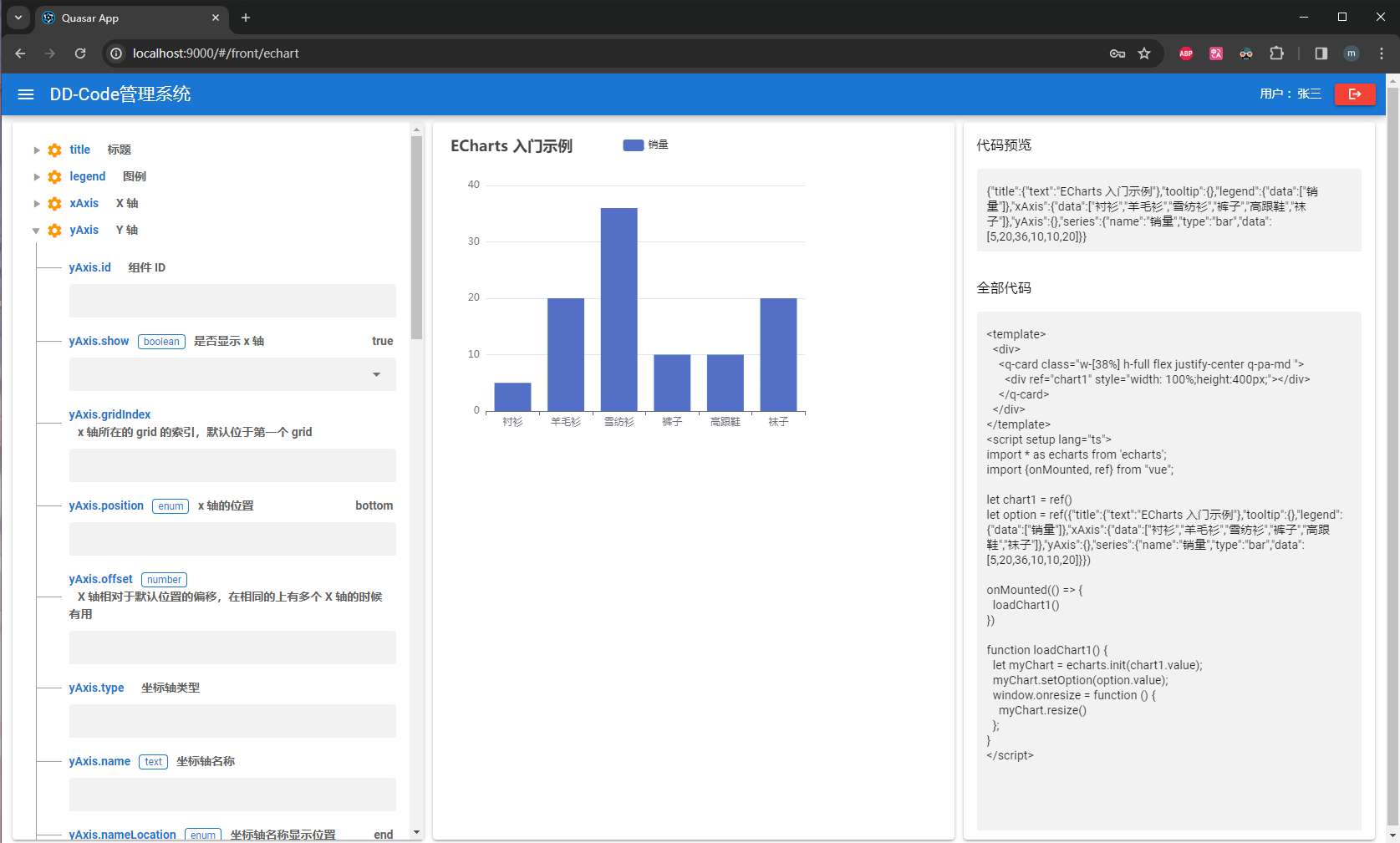The width and height of the screenshot is (1400, 843).
Task: Click the yAxis.position input field
Action: click(x=232, y=539)
